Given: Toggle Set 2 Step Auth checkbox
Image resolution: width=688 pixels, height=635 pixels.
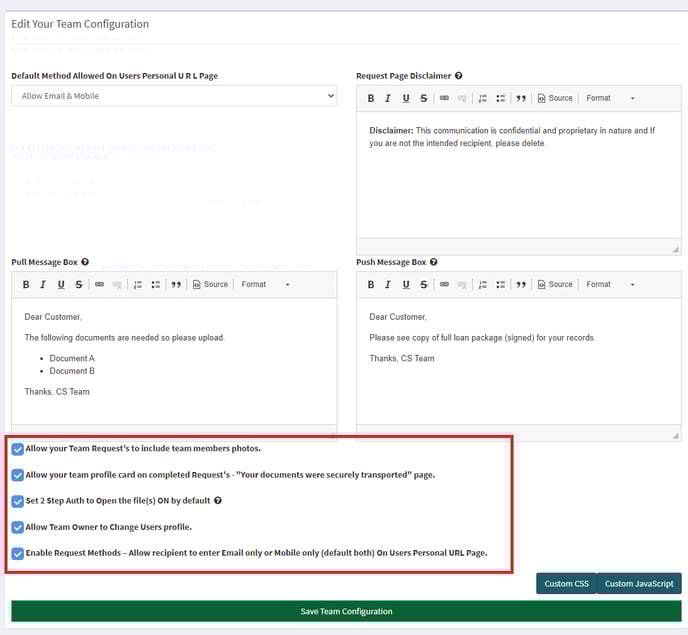Looking at the screenshot, I should 18,501.
